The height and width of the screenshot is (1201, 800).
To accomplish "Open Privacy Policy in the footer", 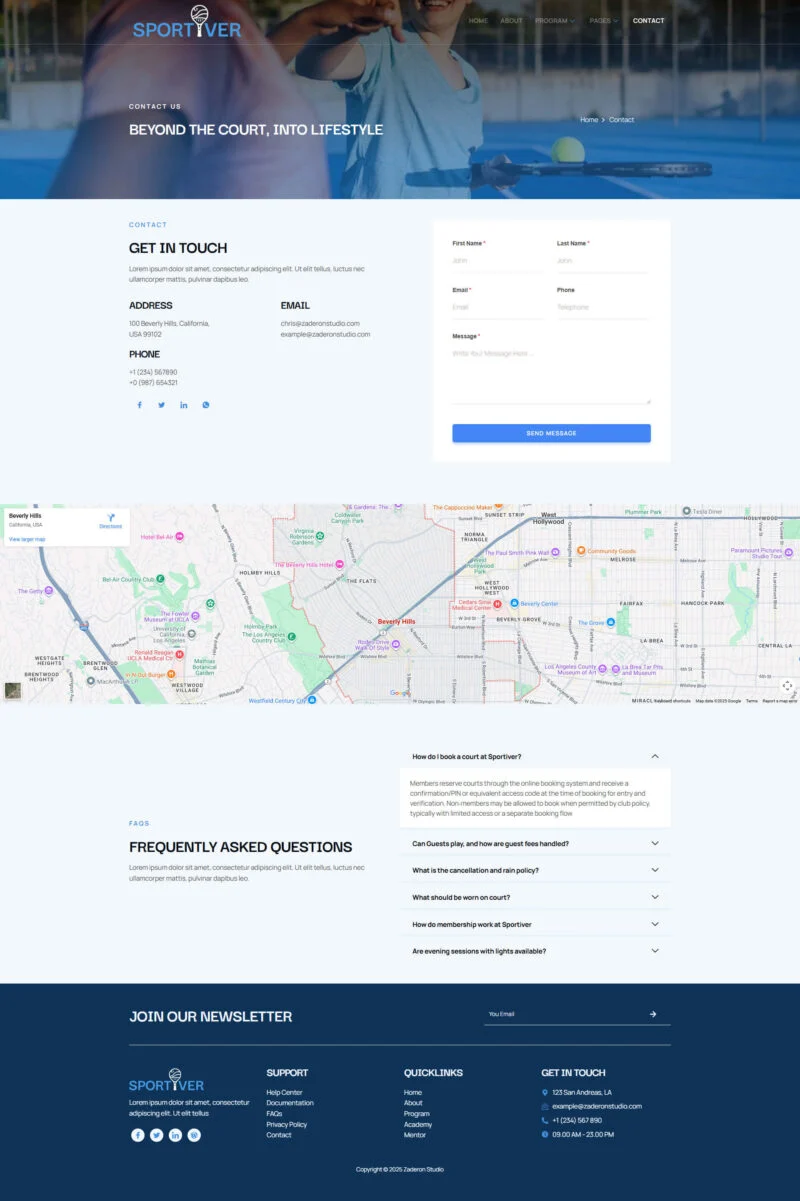I will click(x=287, y=1124).
